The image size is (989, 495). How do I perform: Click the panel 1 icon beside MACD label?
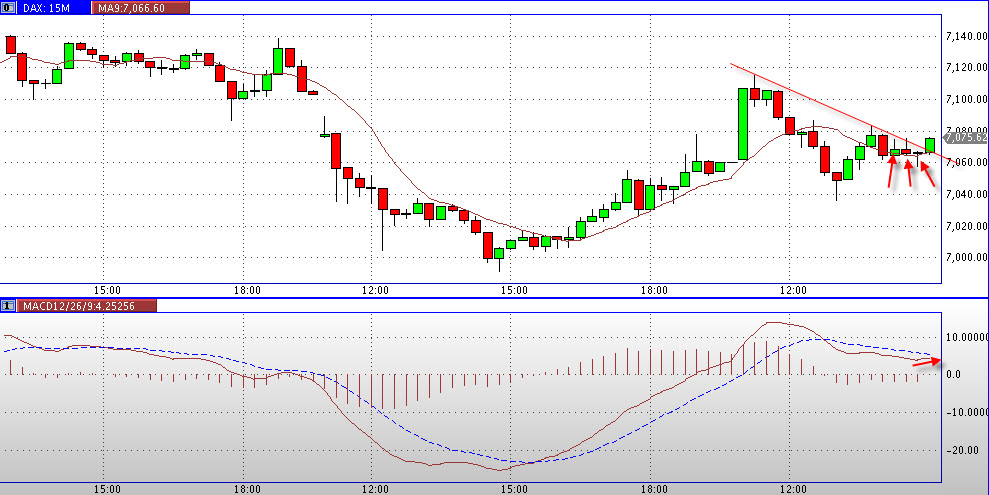(7, 306)
